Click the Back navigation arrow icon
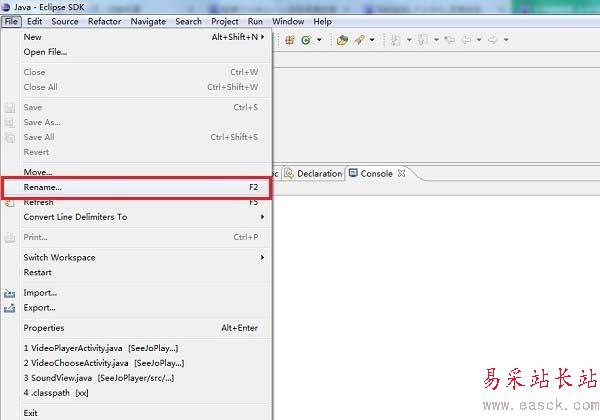 tap(466, 39)
